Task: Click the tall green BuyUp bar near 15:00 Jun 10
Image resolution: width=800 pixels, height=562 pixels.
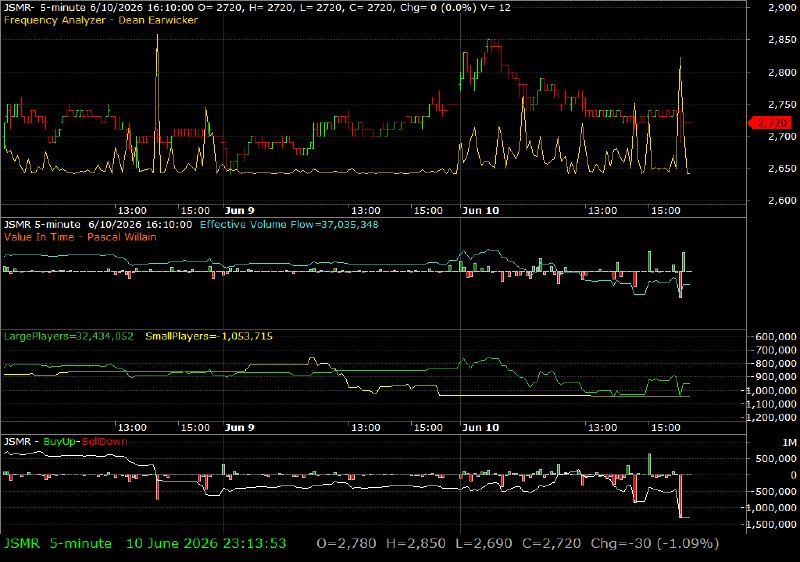Action: [x=649, y=464]
